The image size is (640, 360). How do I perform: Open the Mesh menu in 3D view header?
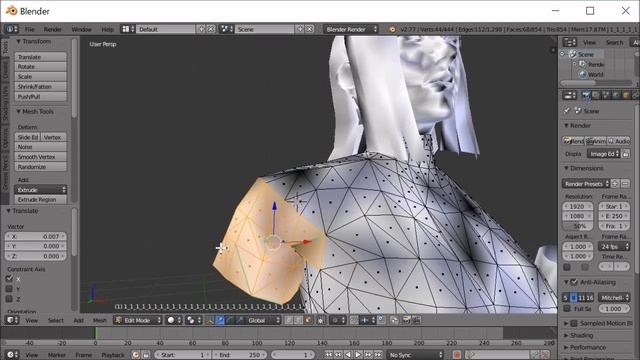[x=99, y=320]
